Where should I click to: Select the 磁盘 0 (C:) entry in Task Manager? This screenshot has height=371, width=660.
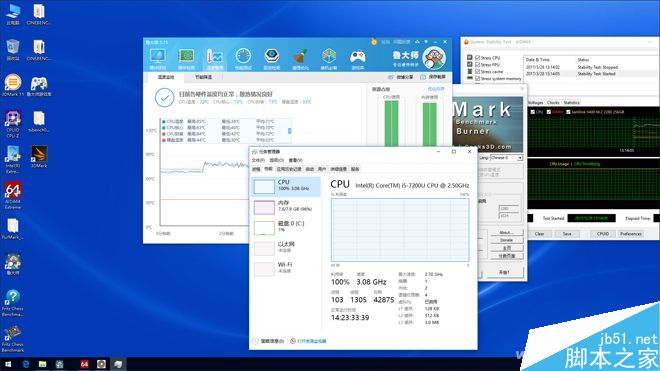coord(286,227)
